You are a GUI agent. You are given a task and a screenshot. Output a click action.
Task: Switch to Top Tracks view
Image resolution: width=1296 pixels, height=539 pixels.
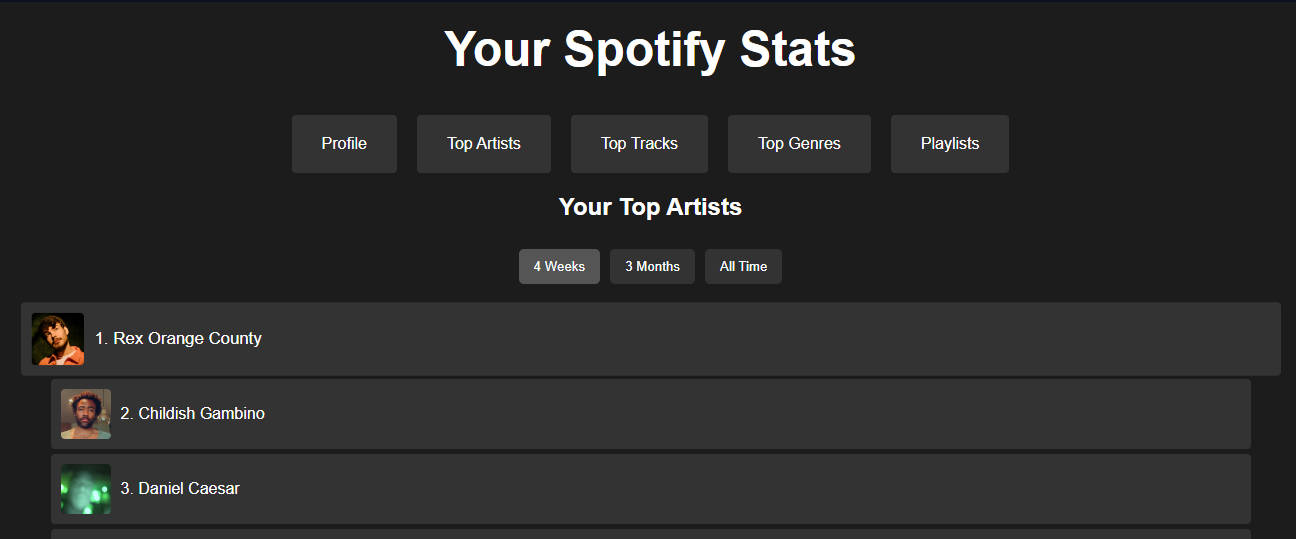tap(639, 144)
